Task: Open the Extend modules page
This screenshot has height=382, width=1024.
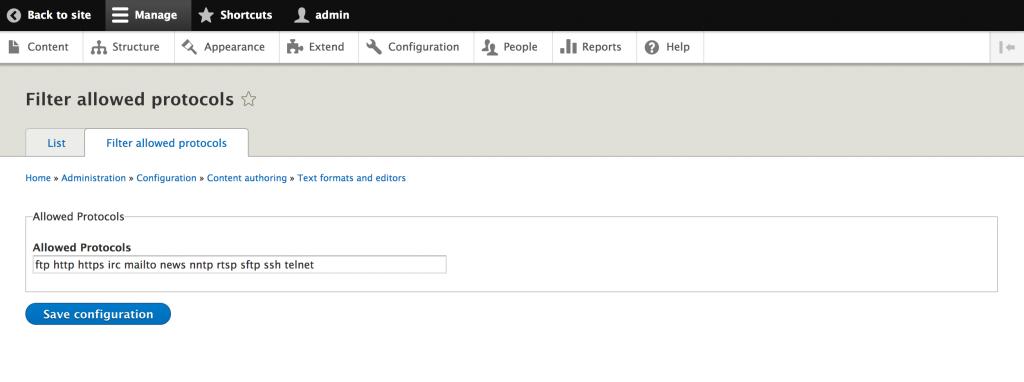Action: click(x=319, y=47)
